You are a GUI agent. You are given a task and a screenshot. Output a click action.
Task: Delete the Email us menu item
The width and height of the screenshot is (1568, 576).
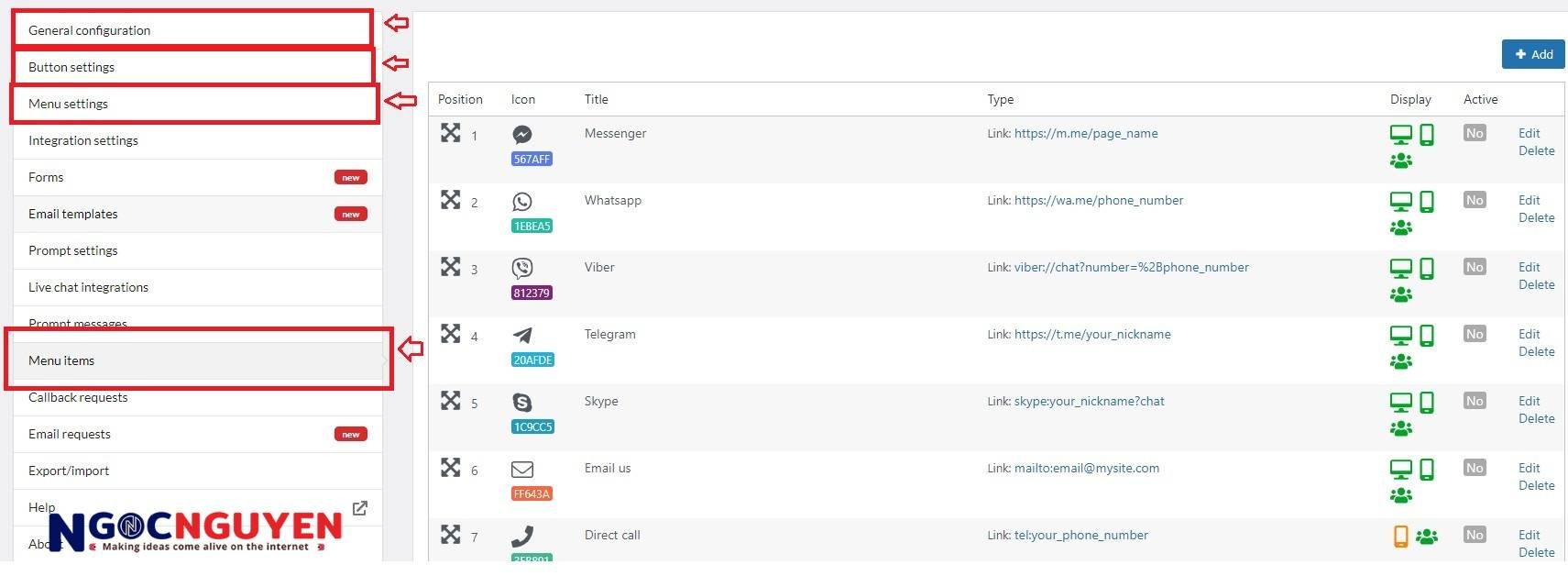1536,486
